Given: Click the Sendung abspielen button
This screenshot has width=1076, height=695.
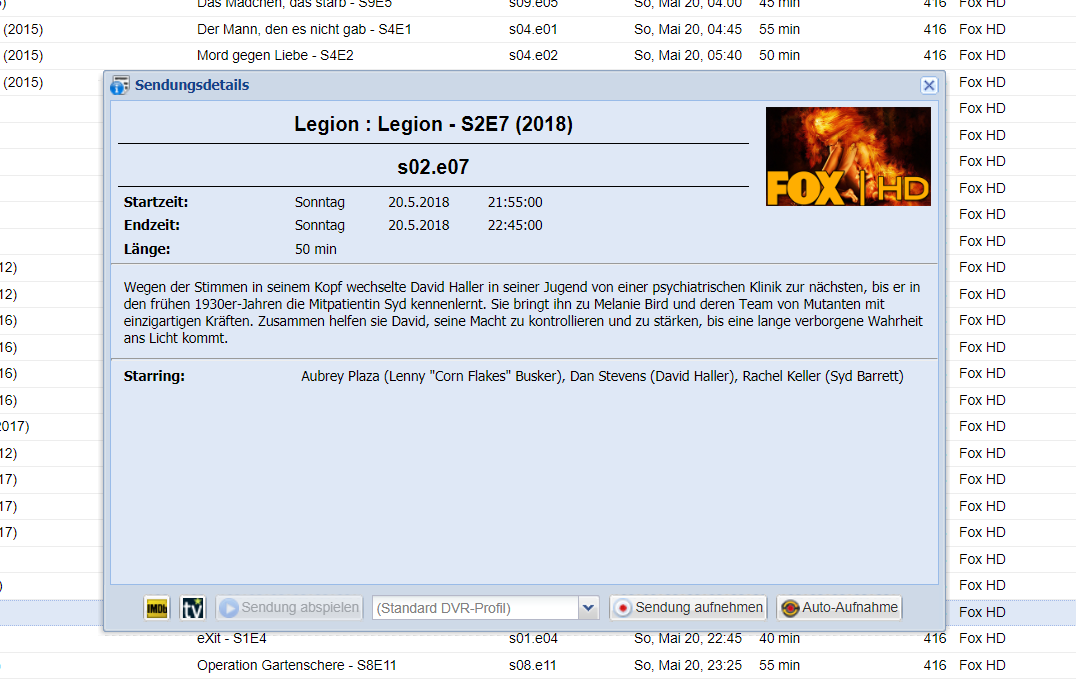Looking at the screenshot, I should pyautogui.click(x=289, y=608).
